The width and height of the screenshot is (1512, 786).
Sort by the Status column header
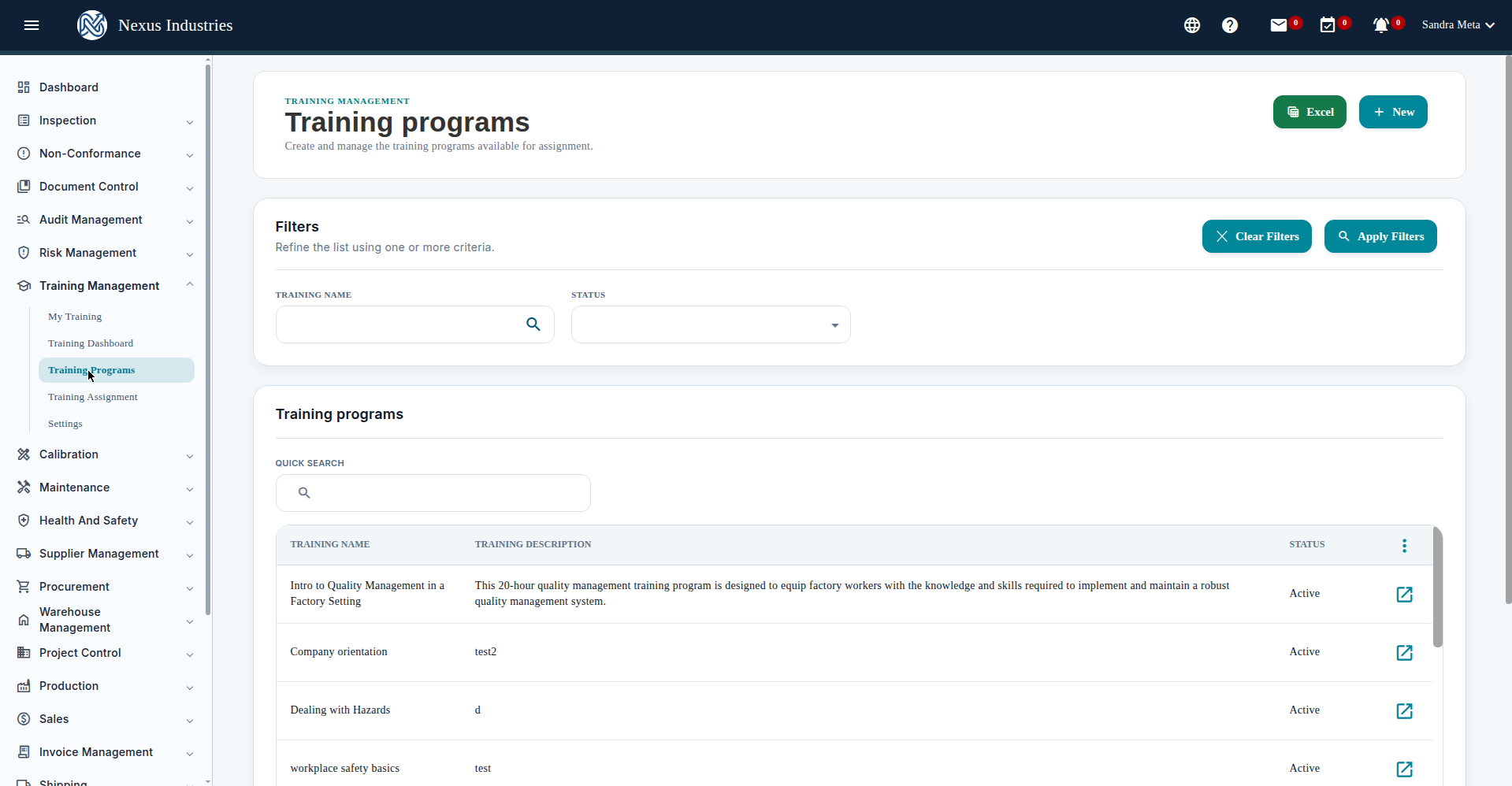[x=1307, y=544]
